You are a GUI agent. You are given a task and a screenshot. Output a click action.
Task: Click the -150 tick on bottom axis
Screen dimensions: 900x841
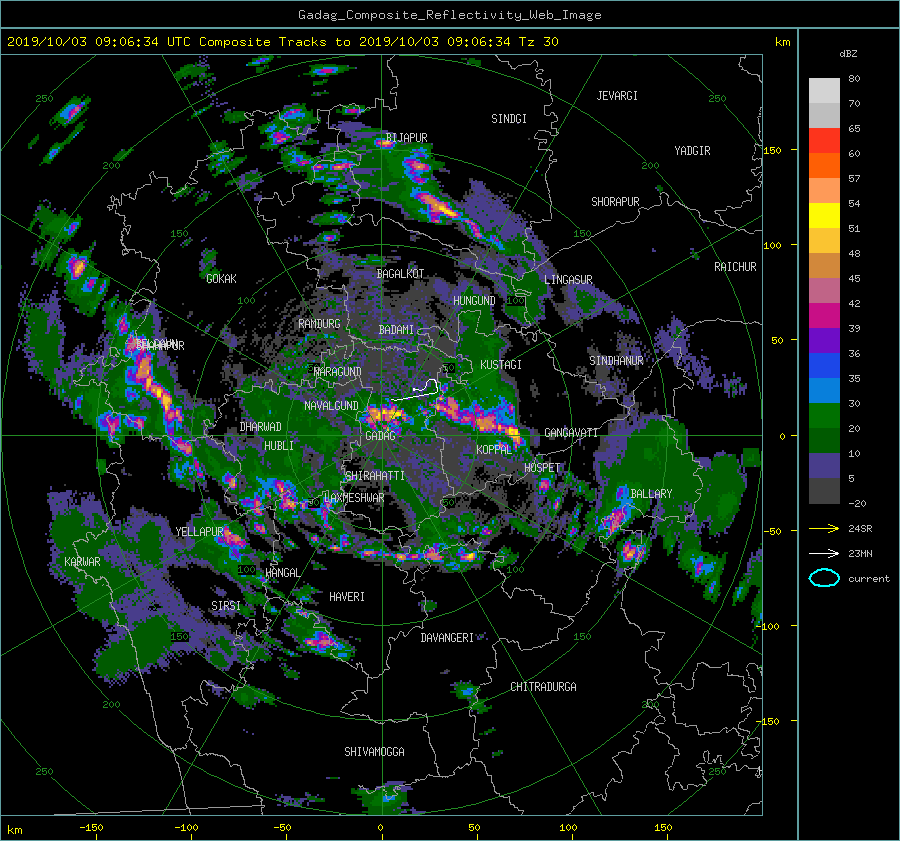[91, 827]
